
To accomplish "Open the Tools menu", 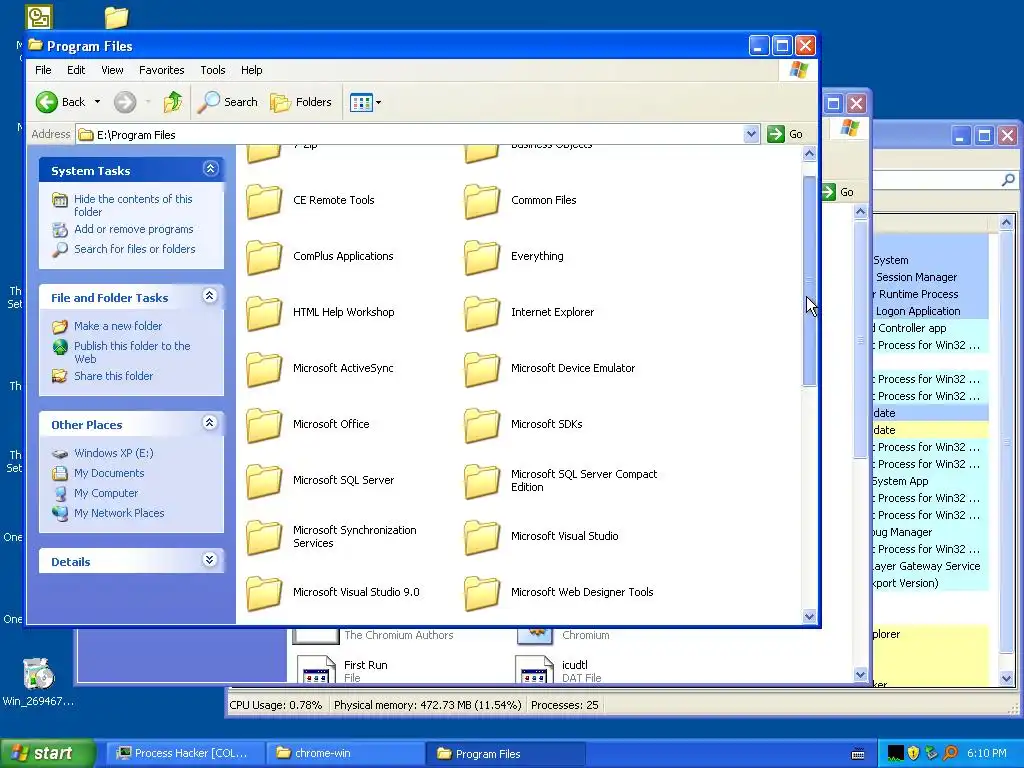I will (213, 70).
